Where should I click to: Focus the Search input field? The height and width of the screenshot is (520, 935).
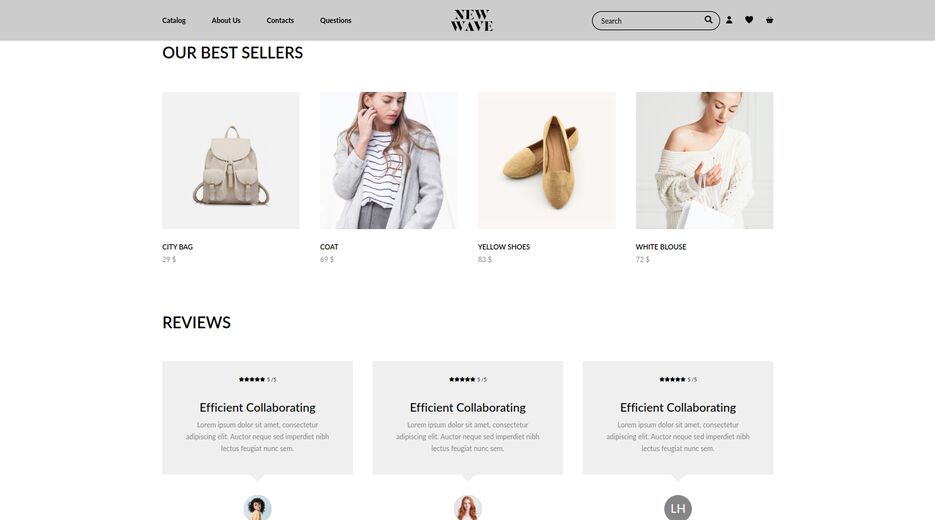(650, 21)
